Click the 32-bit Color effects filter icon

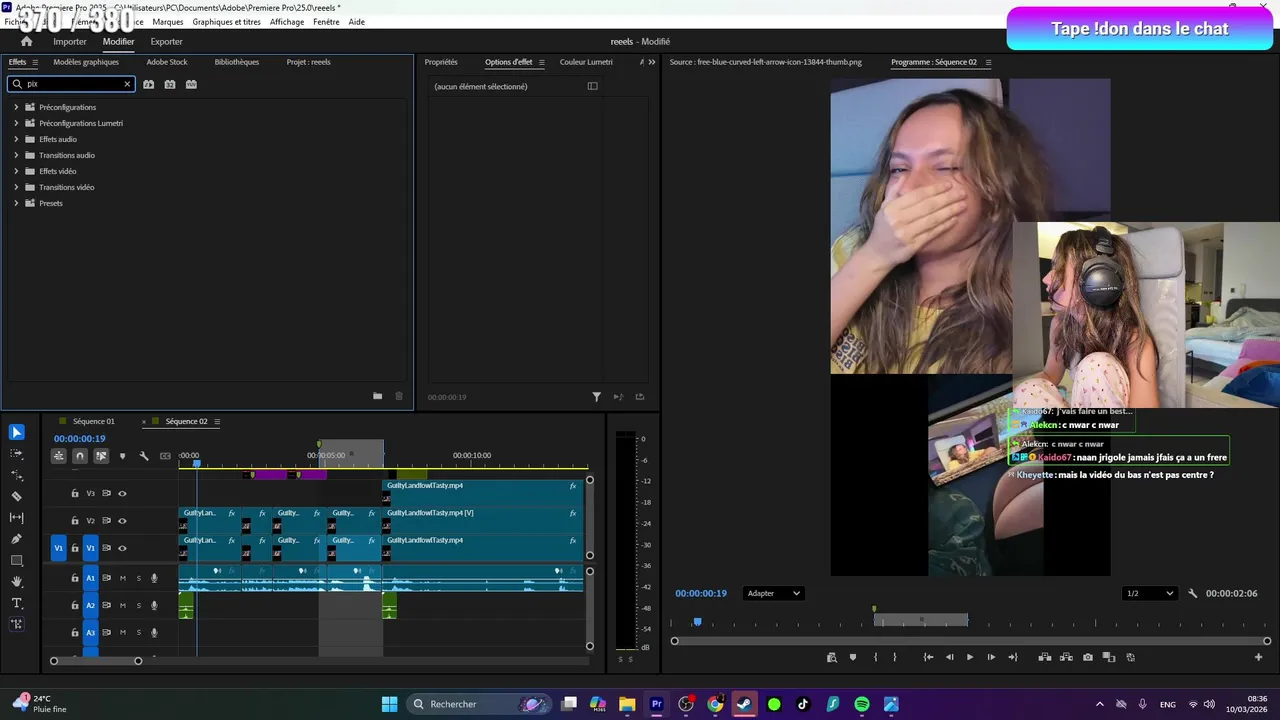(x=170, y=84)
